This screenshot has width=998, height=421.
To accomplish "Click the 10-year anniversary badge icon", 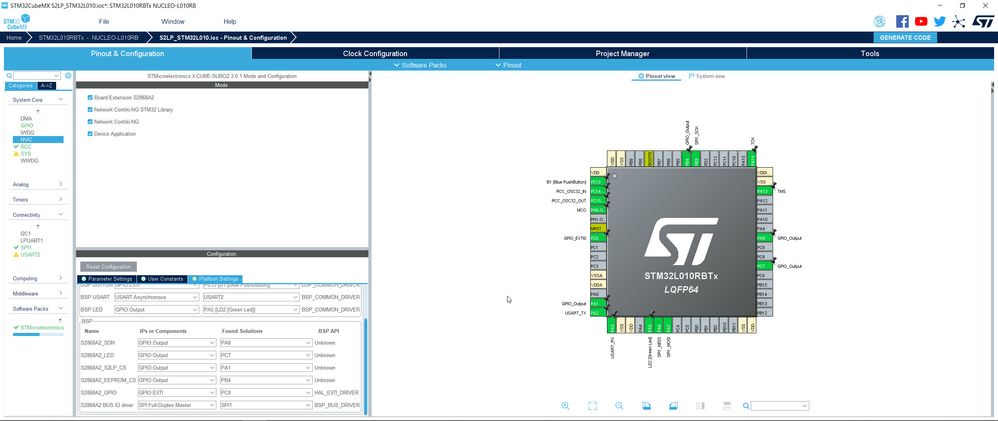I will point(880,21).
